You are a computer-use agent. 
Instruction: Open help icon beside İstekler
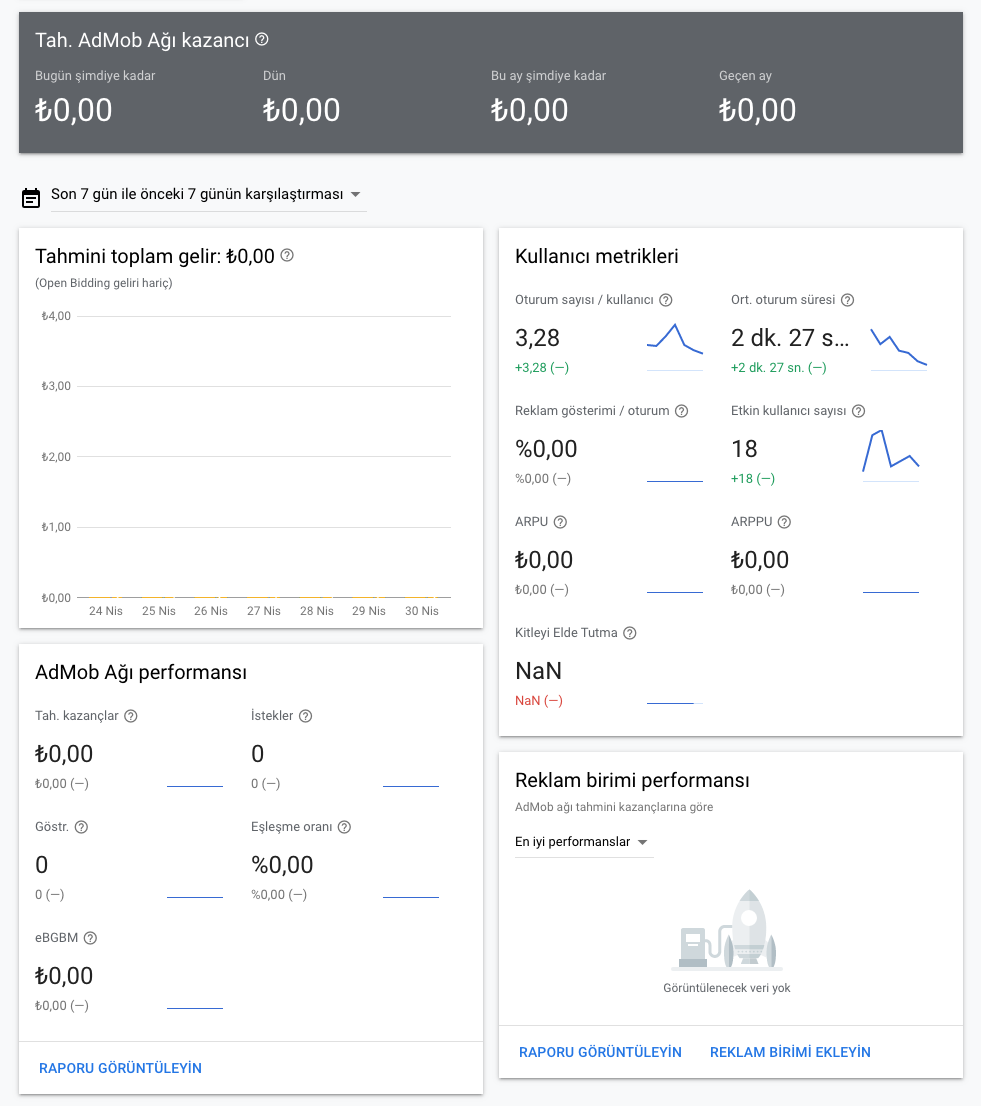[x=305, y=716]
